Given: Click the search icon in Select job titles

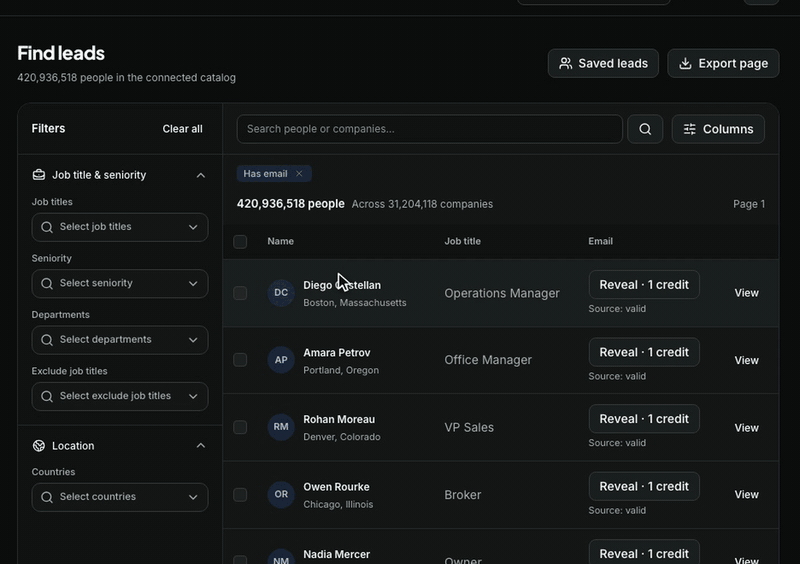Looking at the screenshot, I should coord(47,227).
